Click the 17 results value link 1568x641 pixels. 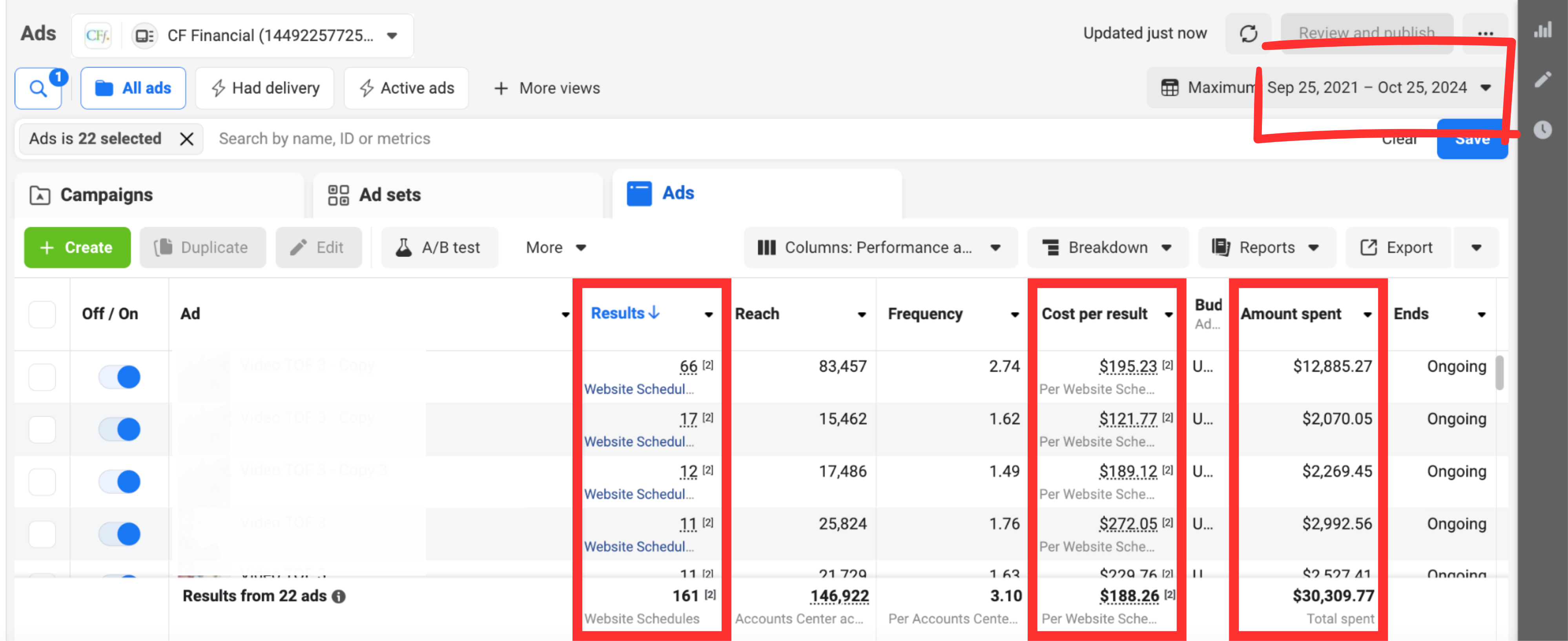(x=688, y=419)
